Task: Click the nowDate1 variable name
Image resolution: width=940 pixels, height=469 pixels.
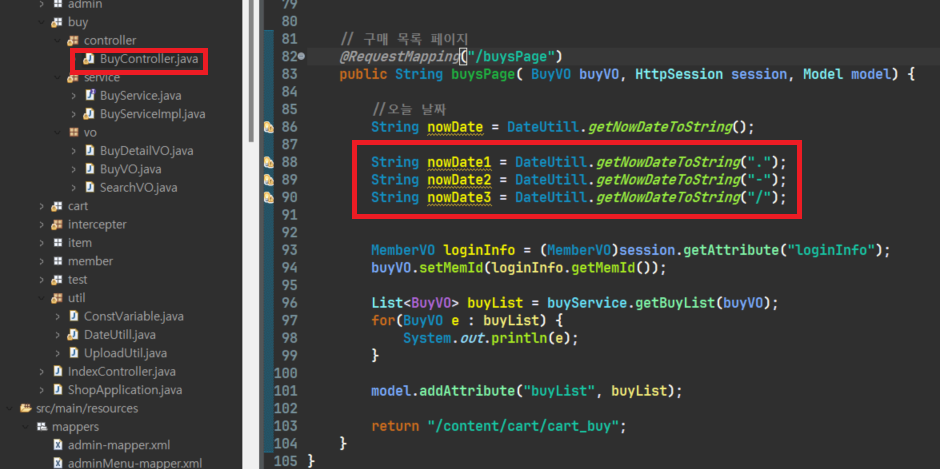Action: 459,163
